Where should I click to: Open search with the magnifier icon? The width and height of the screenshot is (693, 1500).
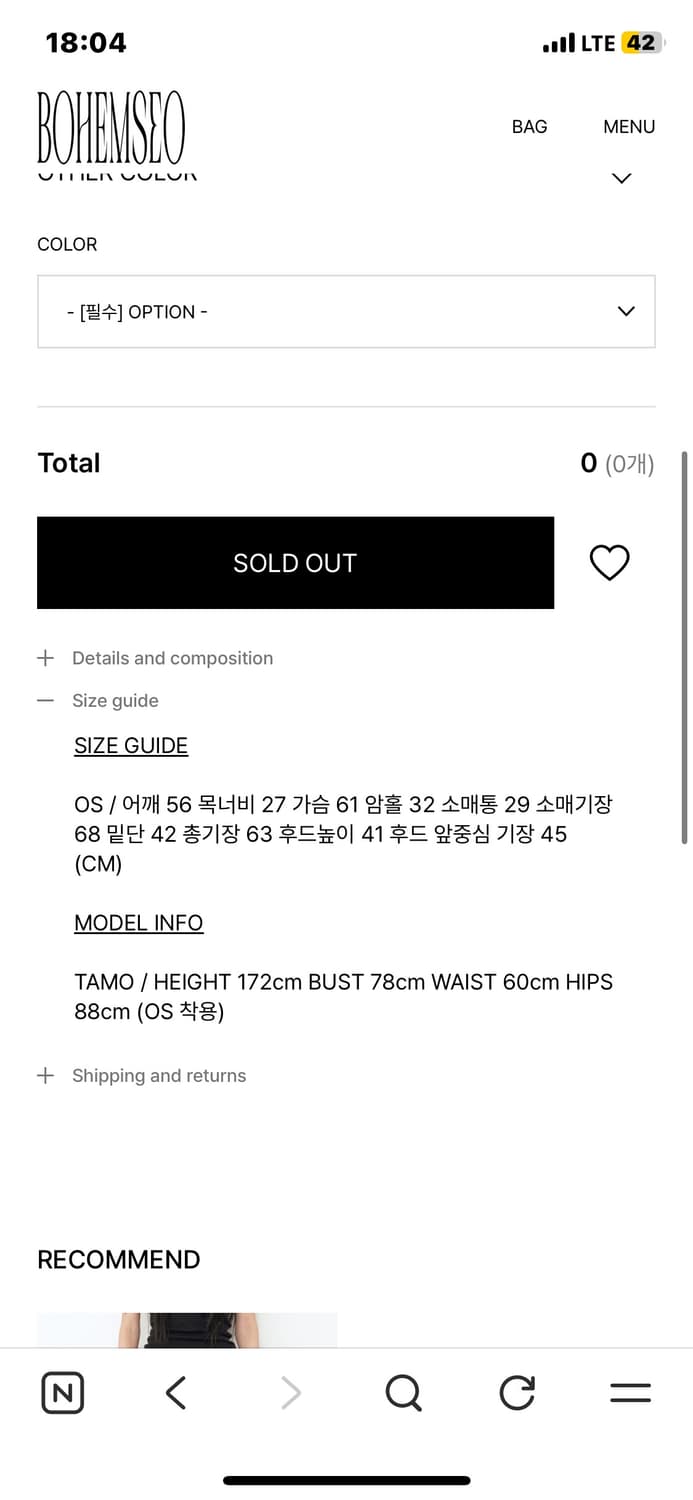click(x=402, y=1392)
